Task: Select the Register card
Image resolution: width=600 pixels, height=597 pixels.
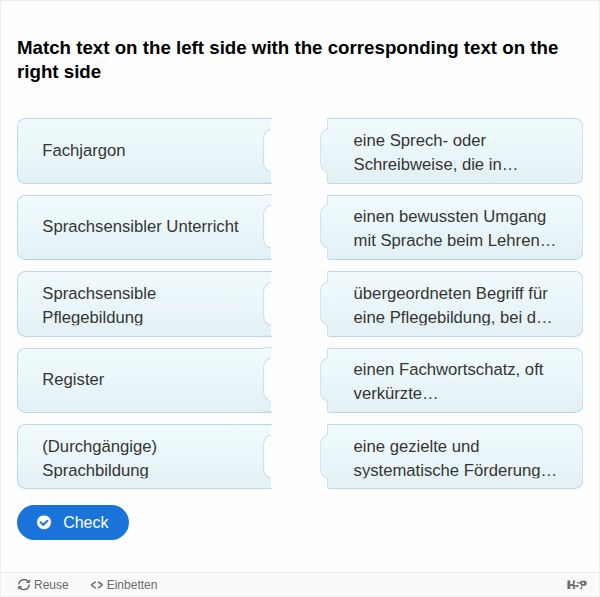Action: tap(140, 380)
